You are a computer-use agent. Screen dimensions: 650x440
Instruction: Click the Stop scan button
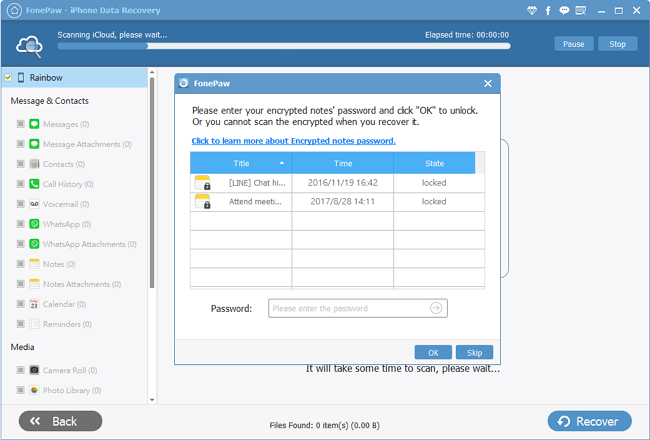pos(617,44)
